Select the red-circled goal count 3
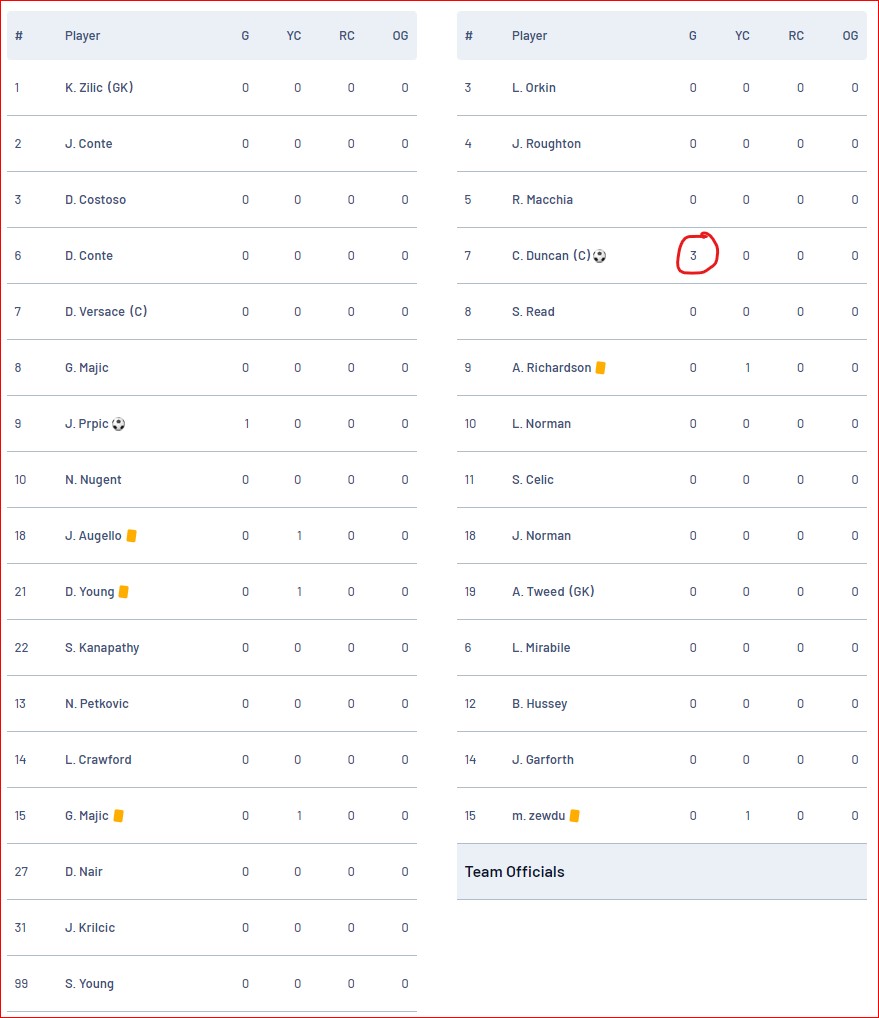This screenshot has height=1018, width=879. (693, 256)
